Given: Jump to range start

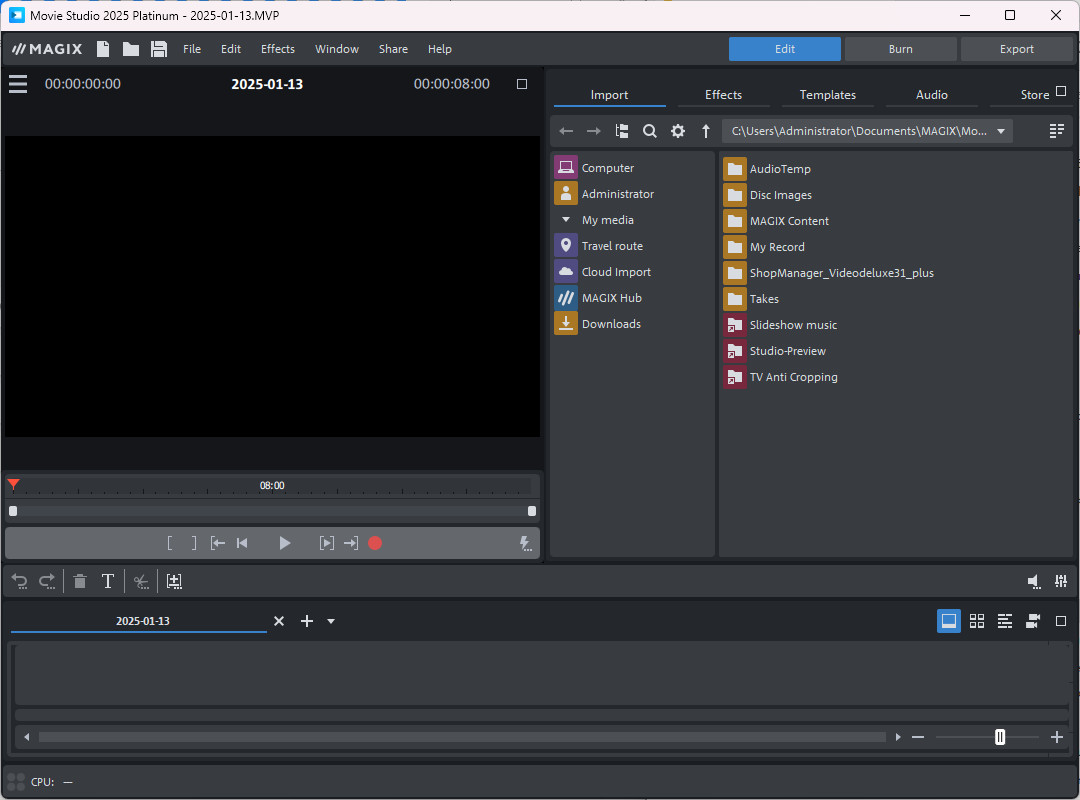Looking at the screenshot, I should coord(218,543).
